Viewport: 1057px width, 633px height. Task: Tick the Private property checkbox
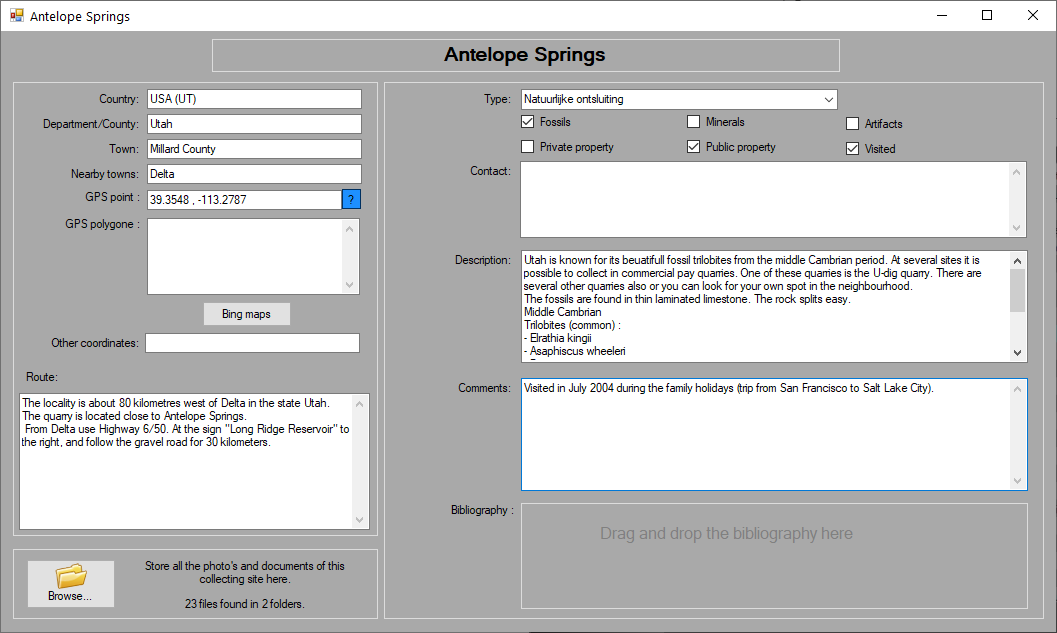point(528,147)
